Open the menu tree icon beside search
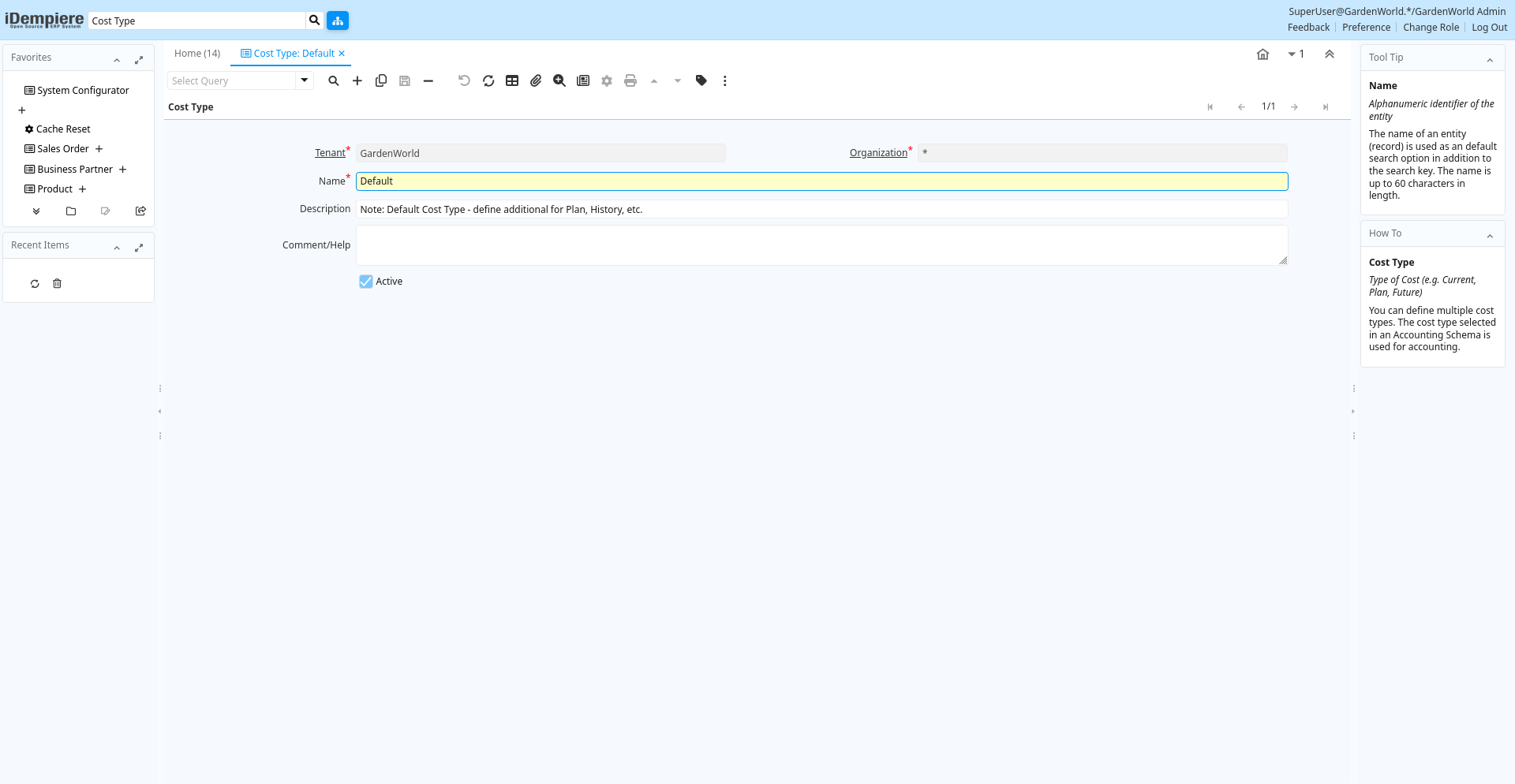Viewport: 1515px width, 784px height. (x=338, y=21)
